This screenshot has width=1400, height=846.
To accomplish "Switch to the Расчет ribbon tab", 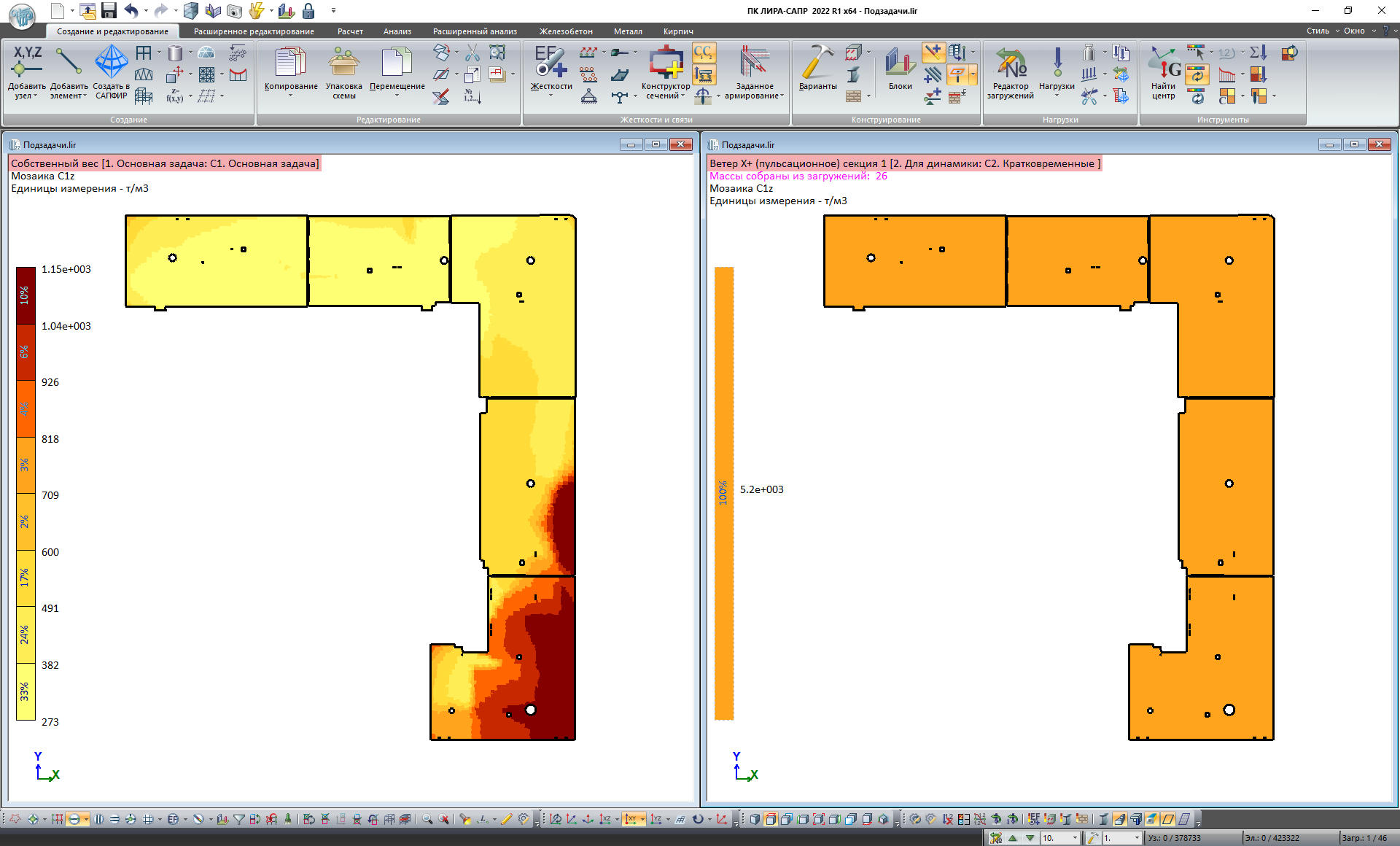I will tap(350, 31).
